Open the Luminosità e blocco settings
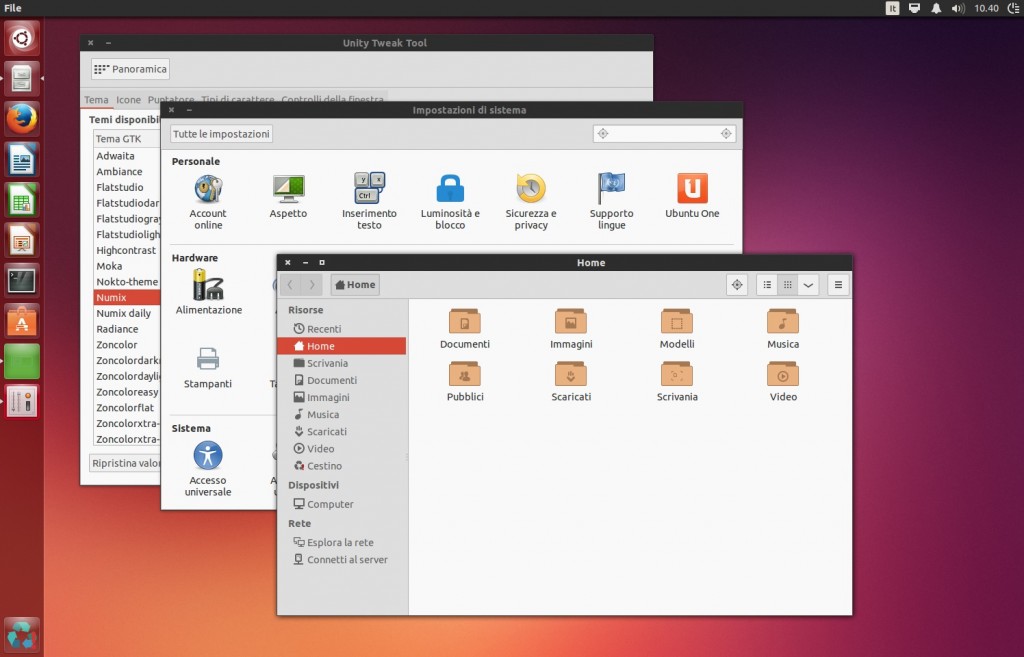The image size is (1024, 657). pyautogui.click(x=450, y=188)
